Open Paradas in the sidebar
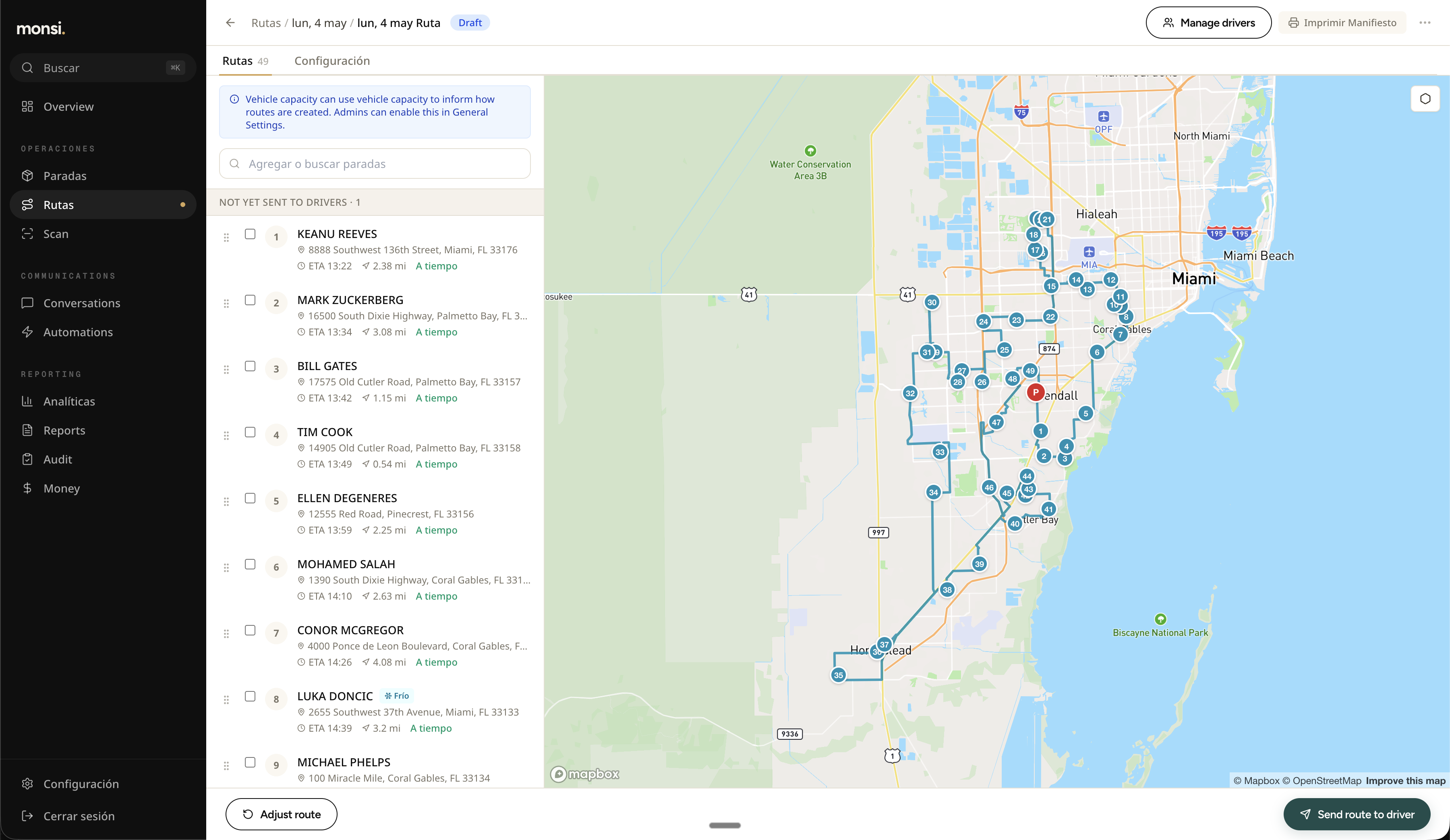 click(103, 176)
